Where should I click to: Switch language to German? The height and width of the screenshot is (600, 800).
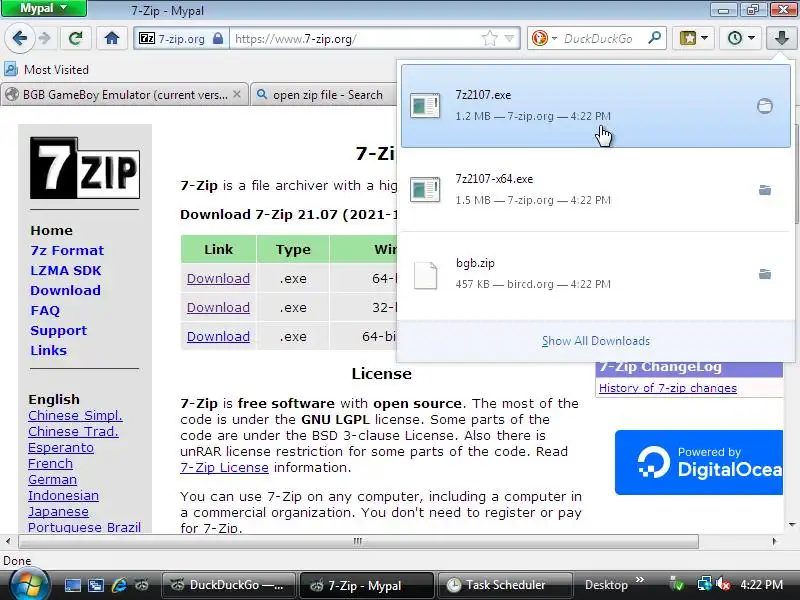(x=53, y=480)
